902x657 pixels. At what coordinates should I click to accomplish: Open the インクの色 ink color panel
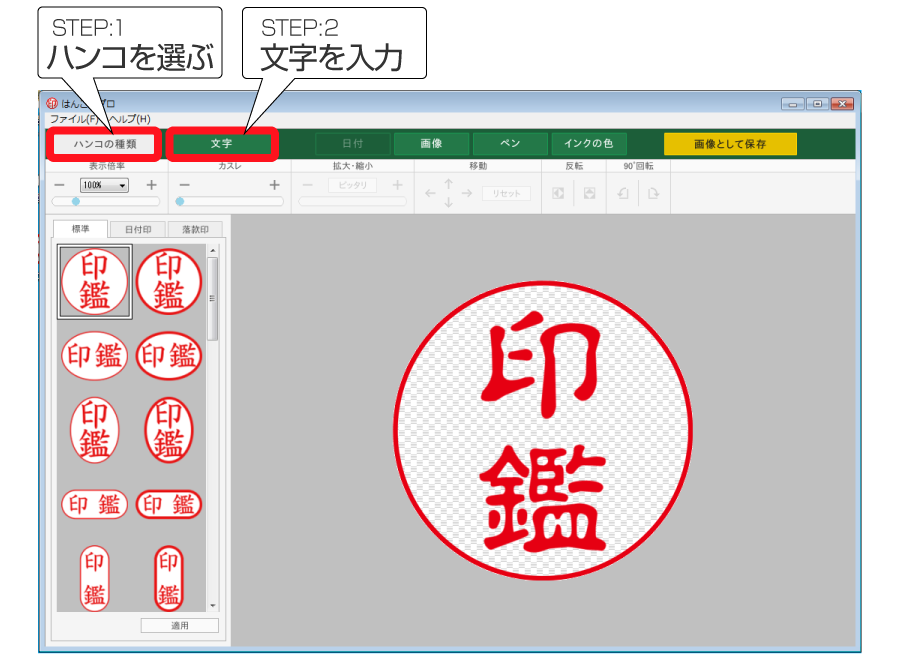point(589,143)
